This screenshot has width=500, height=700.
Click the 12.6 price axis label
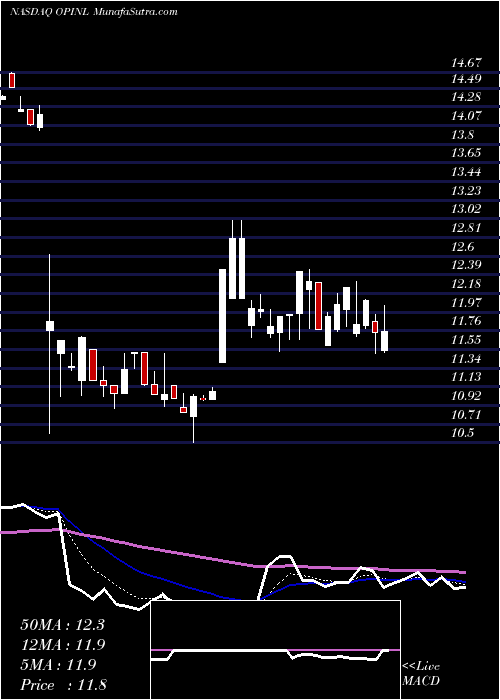click(463, 247)
